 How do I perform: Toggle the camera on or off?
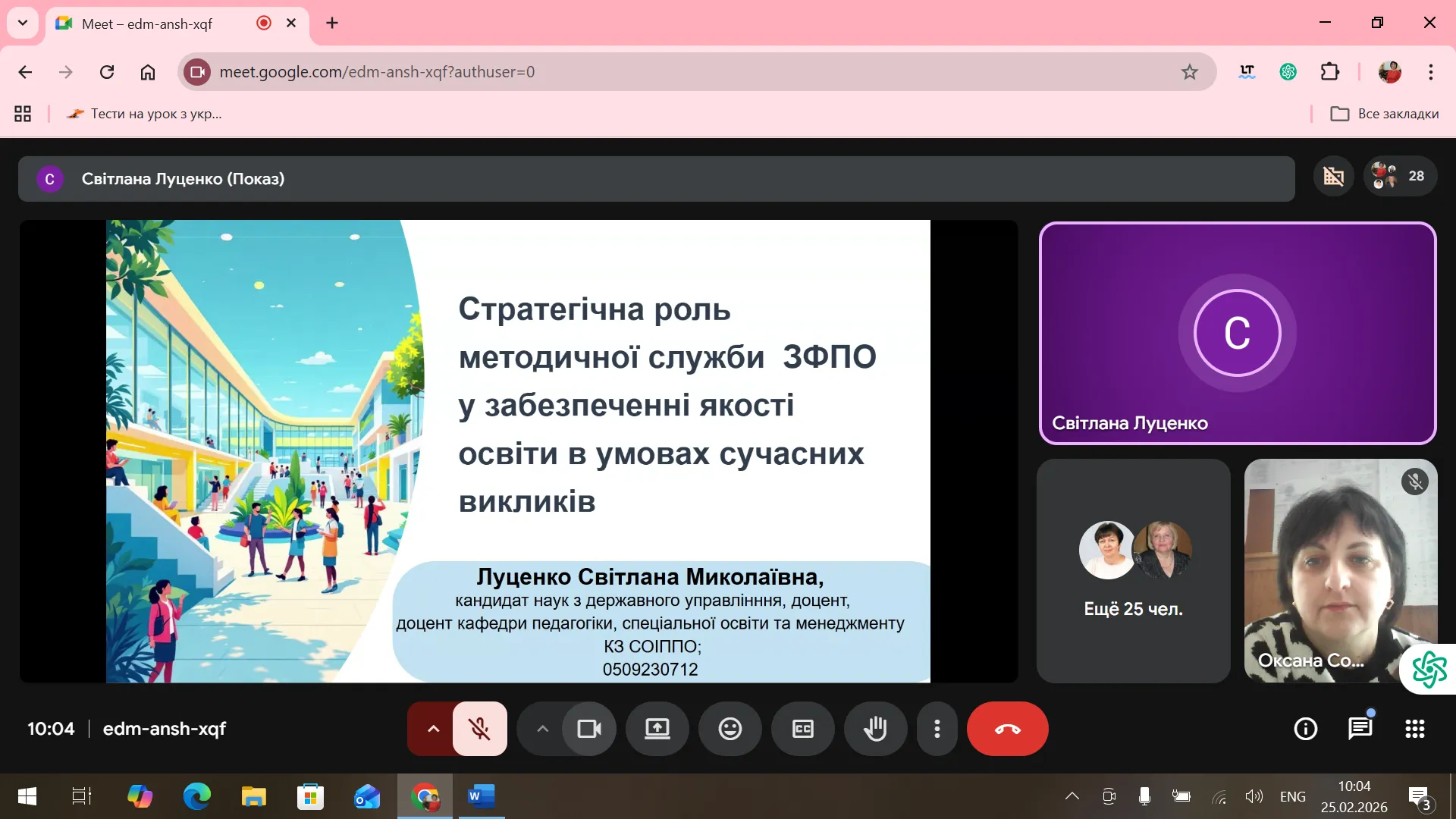(x=589, y=729)
